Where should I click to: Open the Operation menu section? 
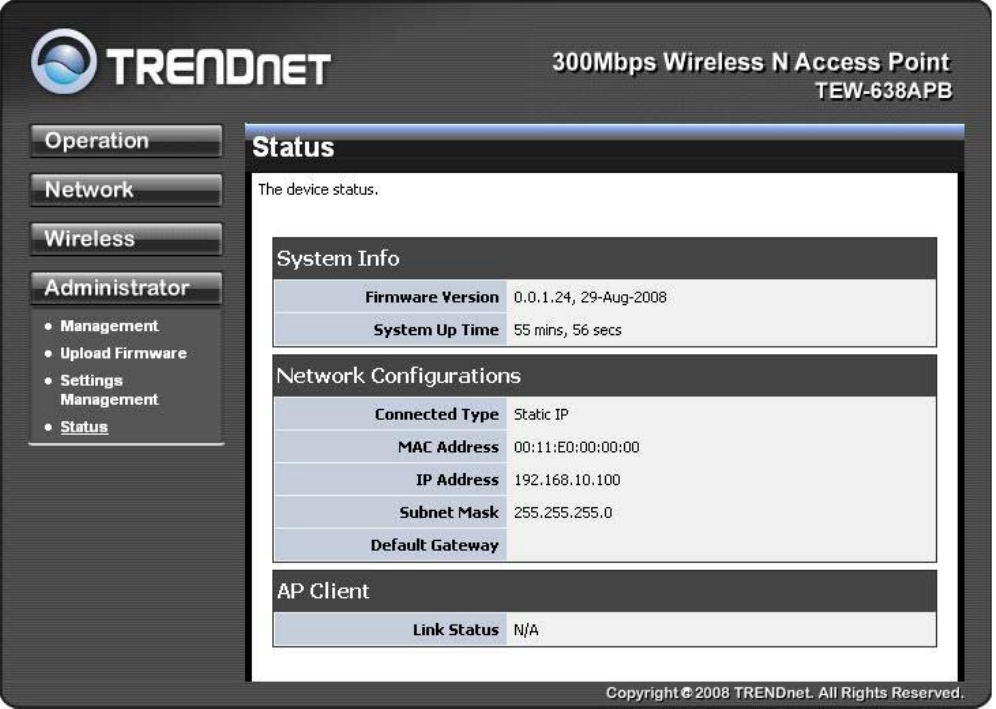coord(126,140)
